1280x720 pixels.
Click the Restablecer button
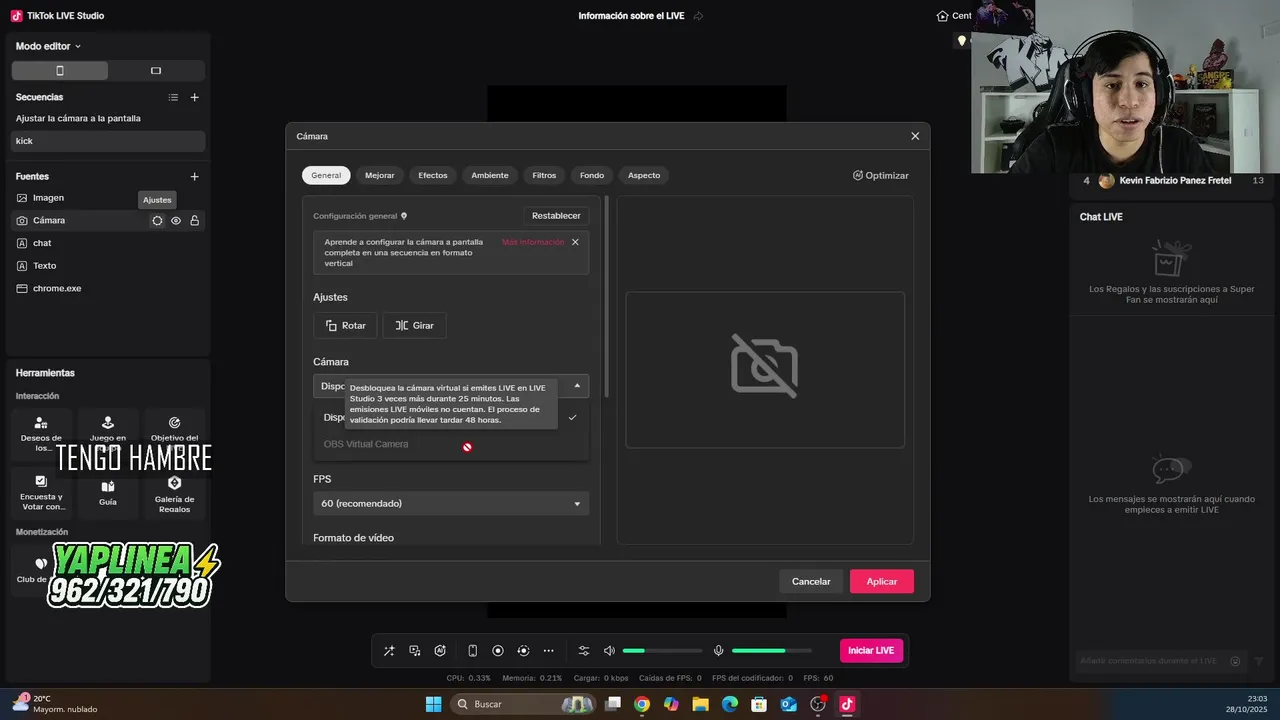(x=556, y=216)
